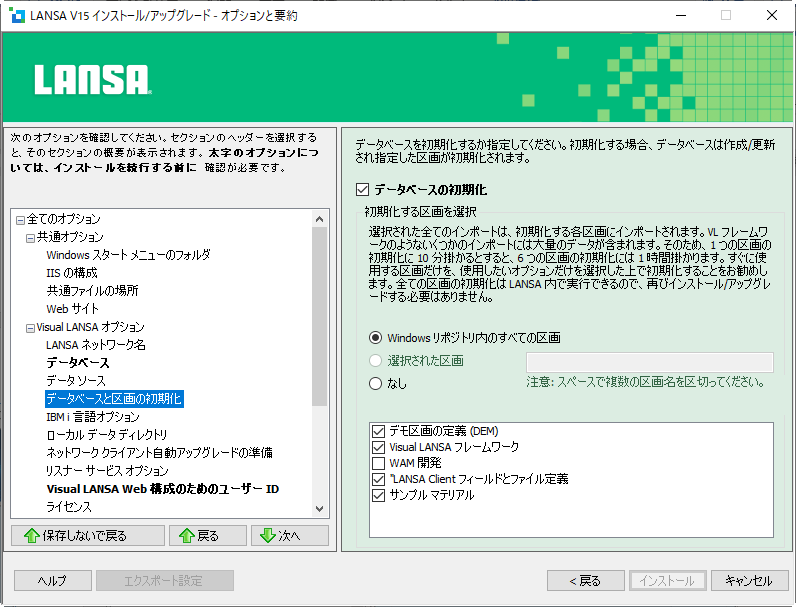The width and height of the screenshot is (796, 607).
Task: Select 共通ファイルの場所 tree item
Action: 92,291
